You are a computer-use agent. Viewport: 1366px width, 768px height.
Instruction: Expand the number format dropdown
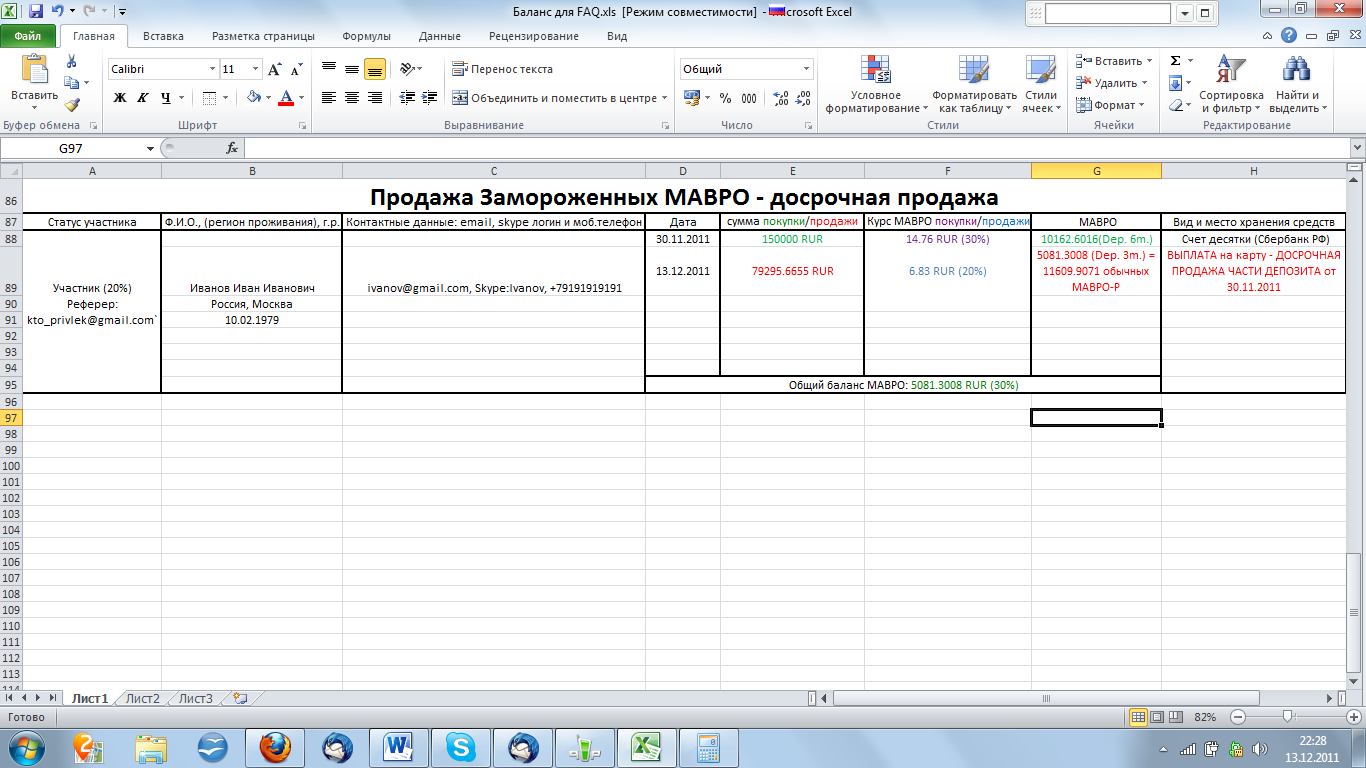tap(806, 69)
